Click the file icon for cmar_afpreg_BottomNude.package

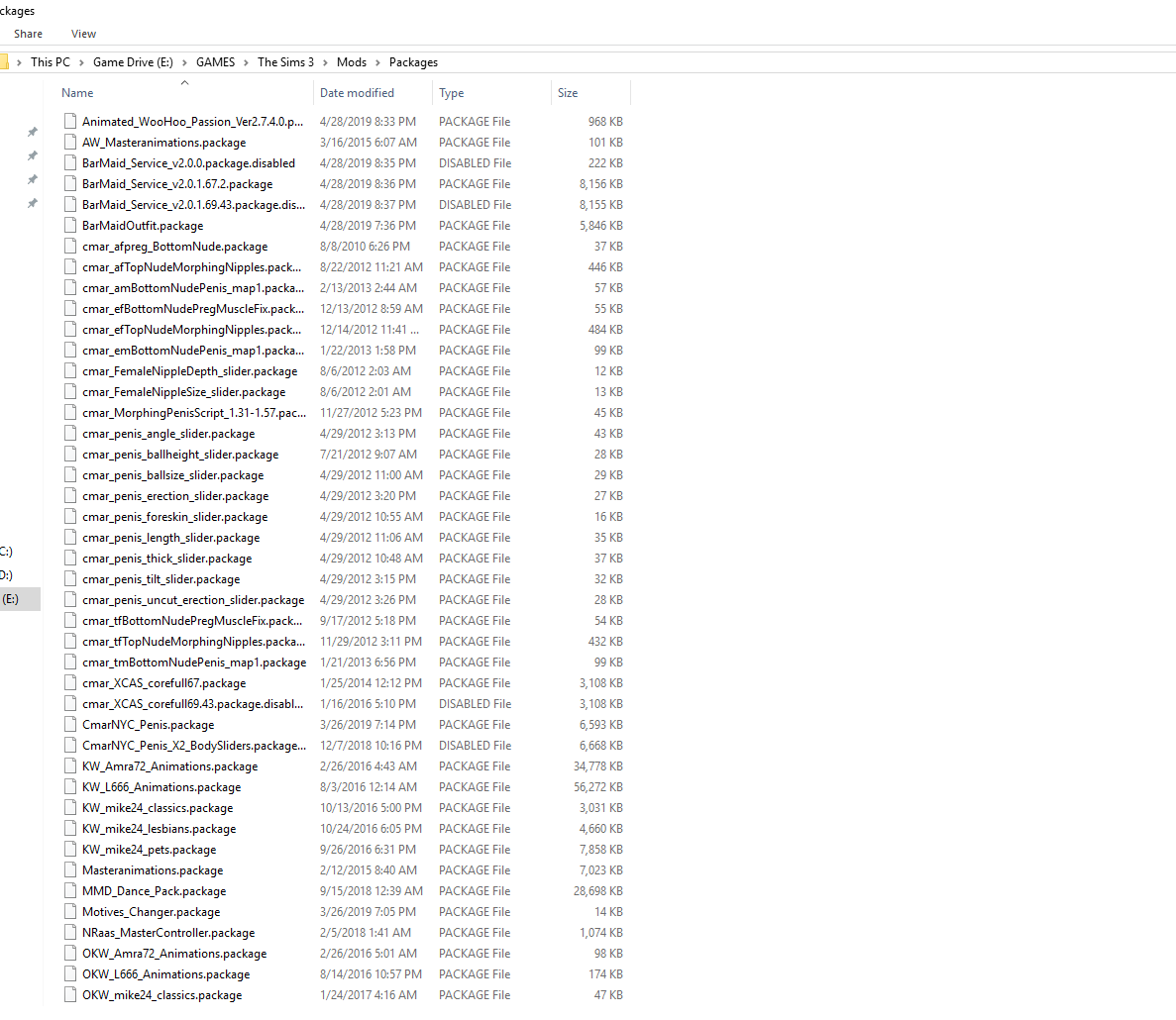pyautogui.click(x=69, y=246)
